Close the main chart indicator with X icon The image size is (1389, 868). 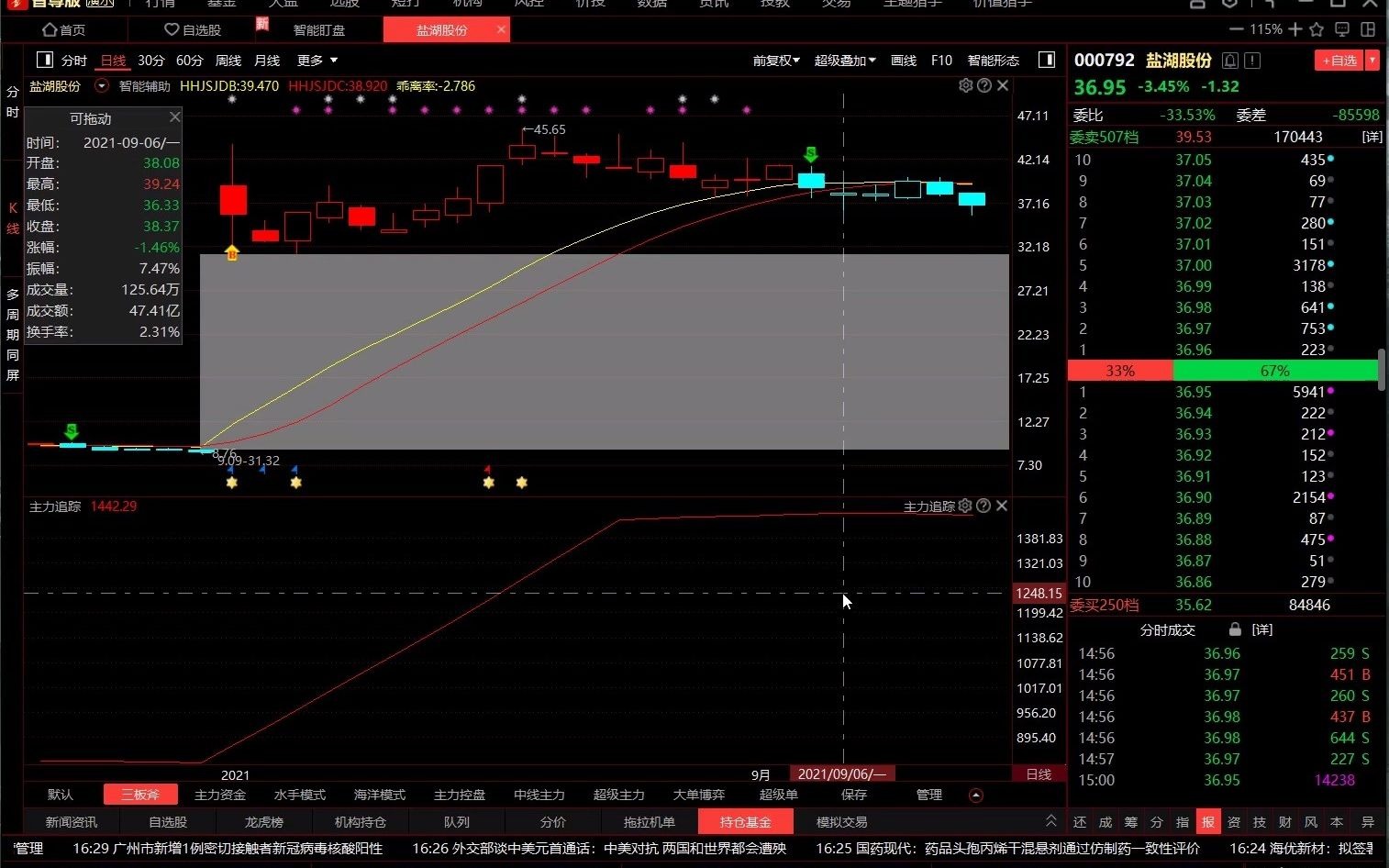click(x=1003, y=85)
